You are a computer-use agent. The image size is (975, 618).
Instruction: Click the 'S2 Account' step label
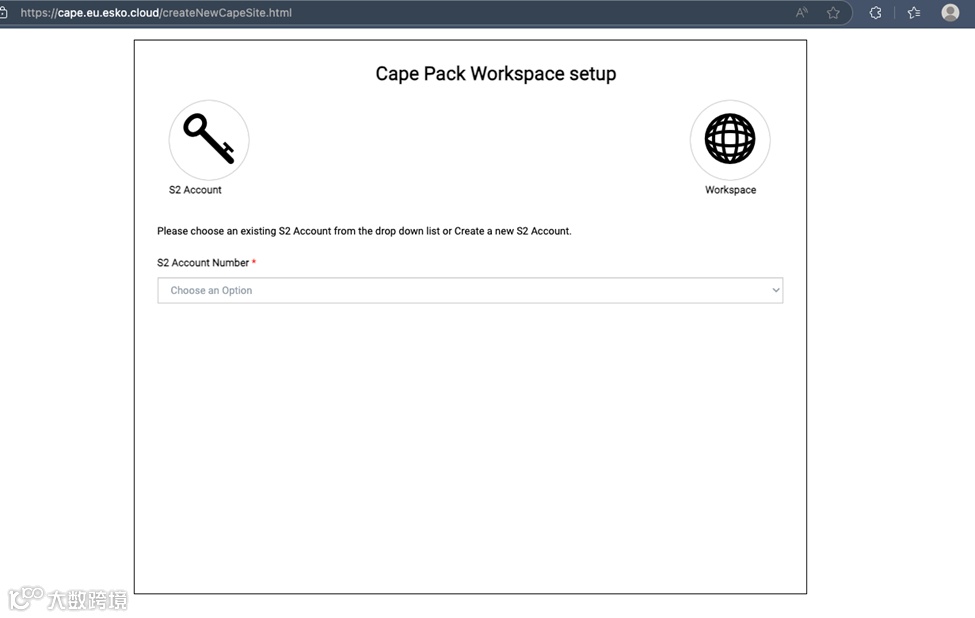[195, 190]
